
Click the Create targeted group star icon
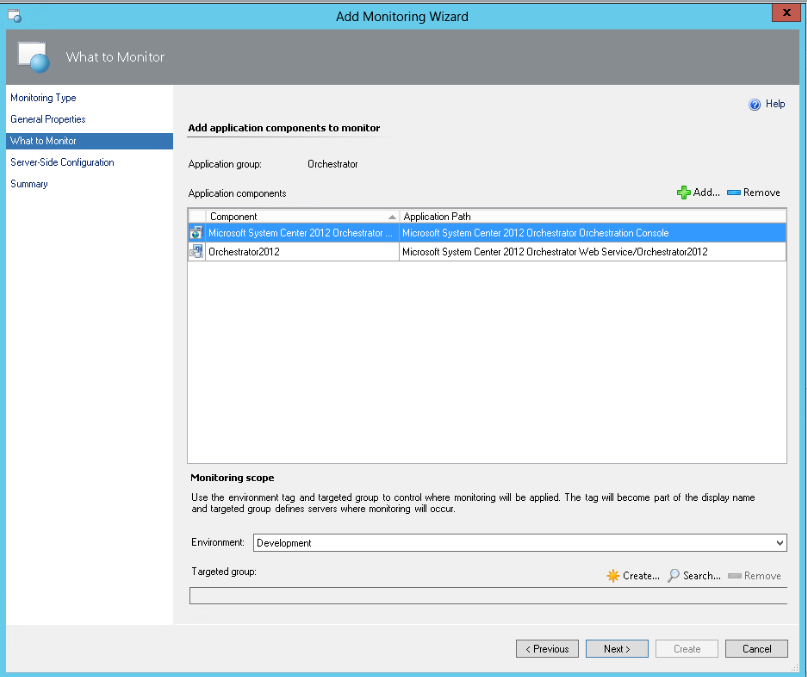click(613, 576)
